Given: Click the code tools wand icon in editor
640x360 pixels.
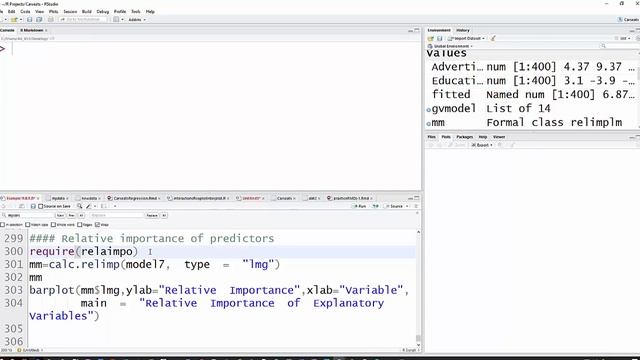Looking at the screenshot, I should pyautogui.click(x=88, y=206).
